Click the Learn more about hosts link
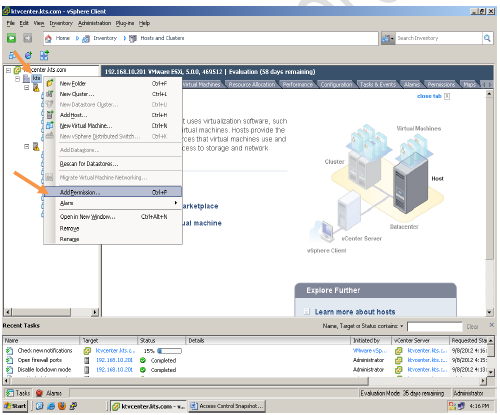The height and width of the screenshot is (415, 500). (355, 312)
